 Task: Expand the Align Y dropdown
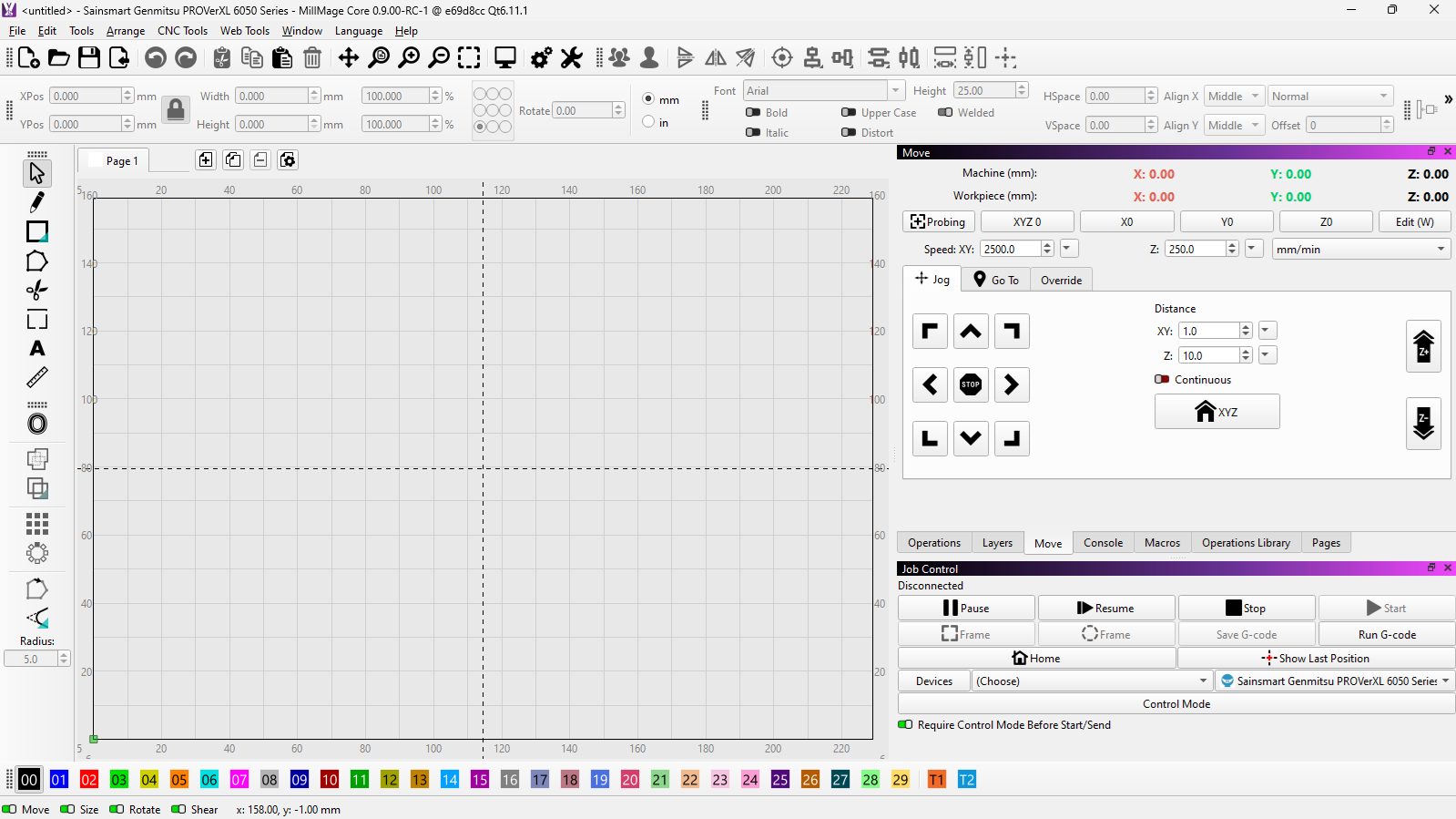click(1234, 126)
